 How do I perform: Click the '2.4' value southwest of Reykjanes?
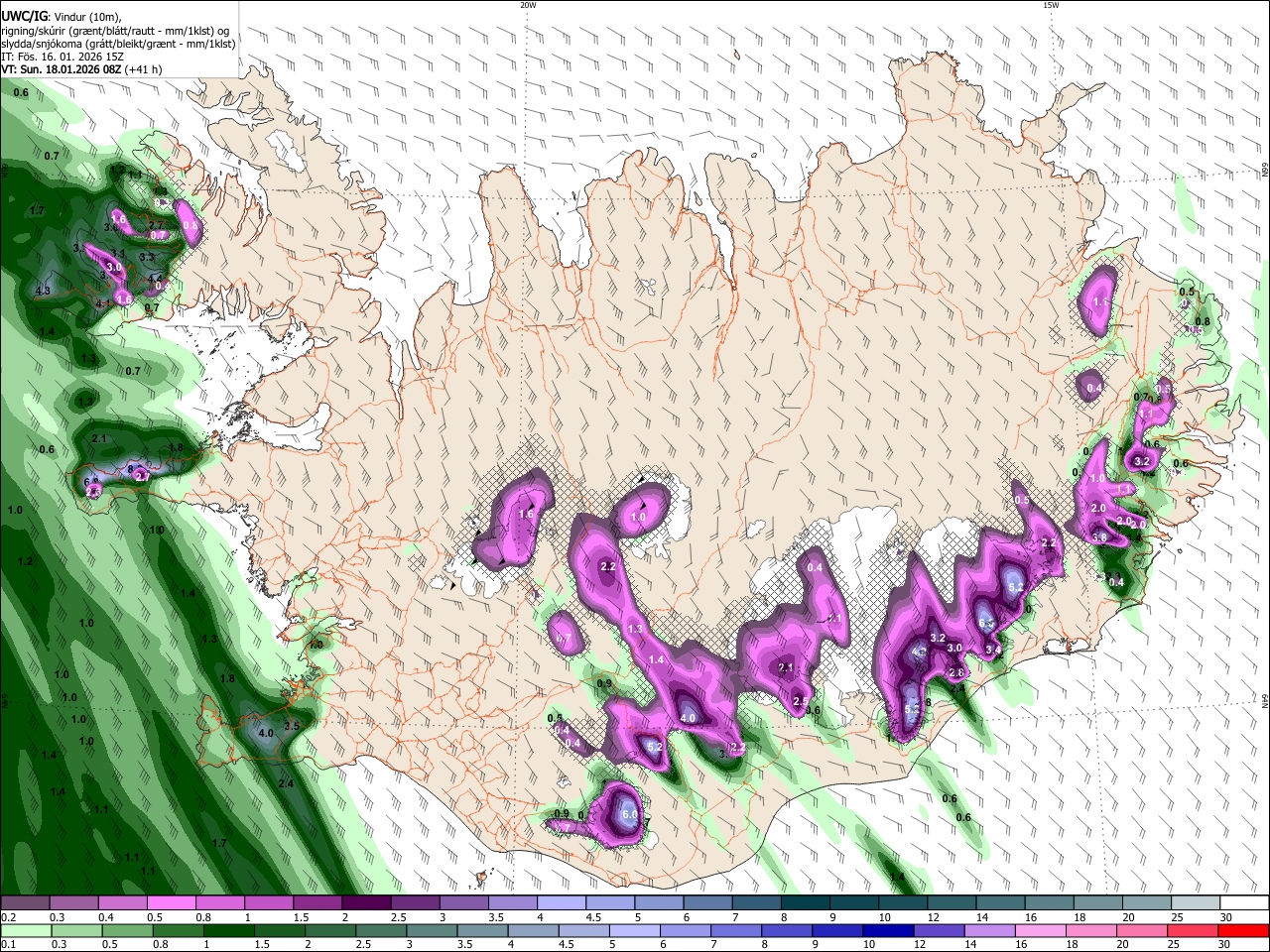coord(286,783)
